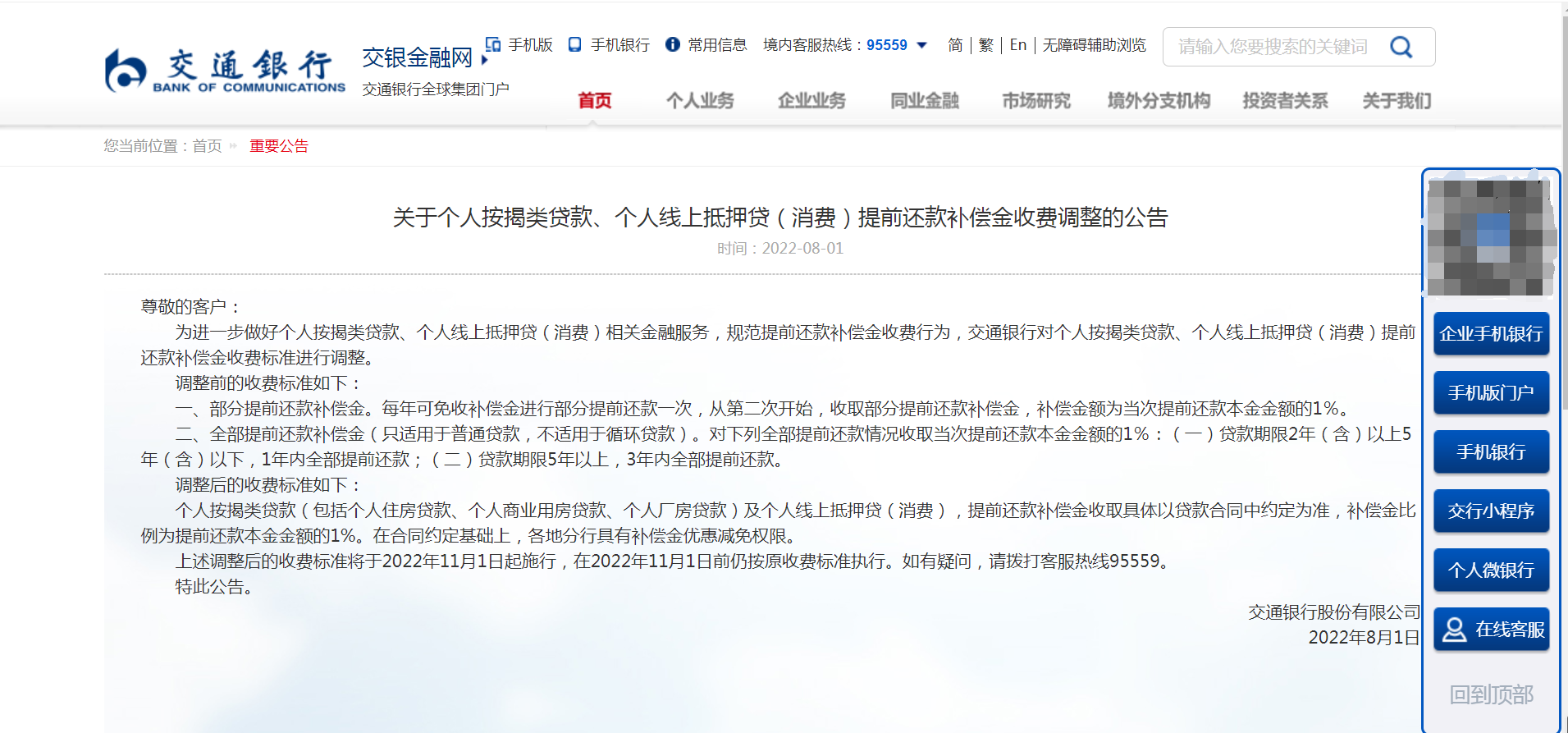Open the 手机版门户 sidebar button
Image resolution: width=1568 pixels, height=733 pixels.
point(1491,393)
